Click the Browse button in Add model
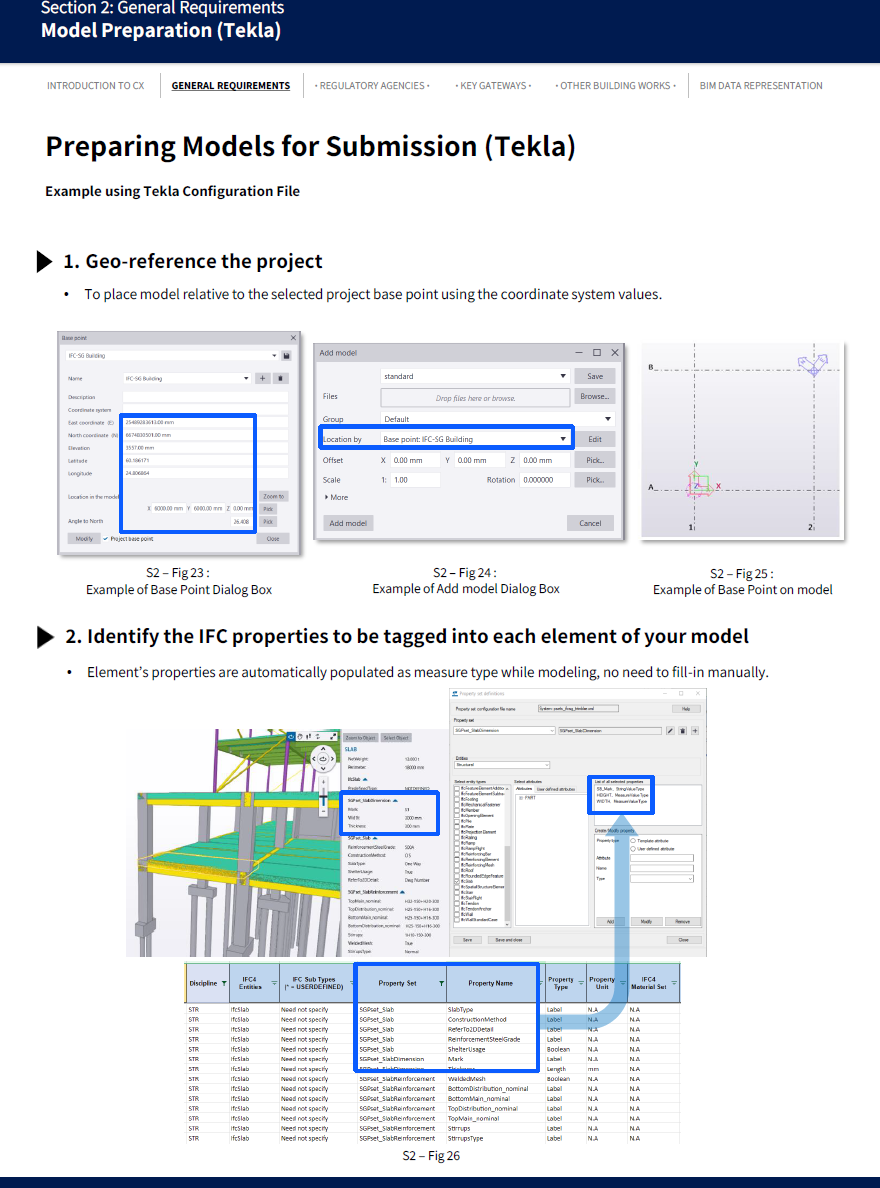The image size is (880, 1188). pos(595,396)
